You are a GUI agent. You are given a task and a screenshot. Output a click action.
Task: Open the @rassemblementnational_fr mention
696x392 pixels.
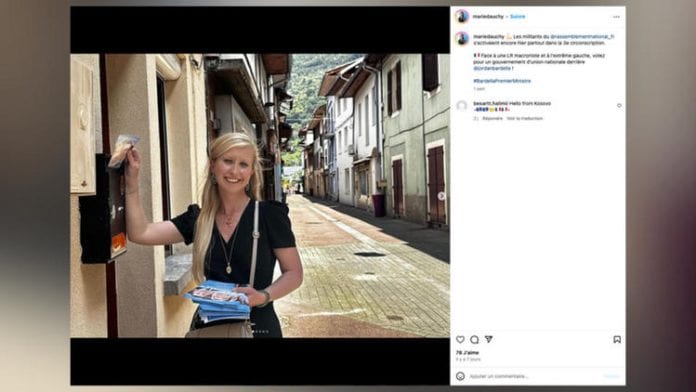582,37
